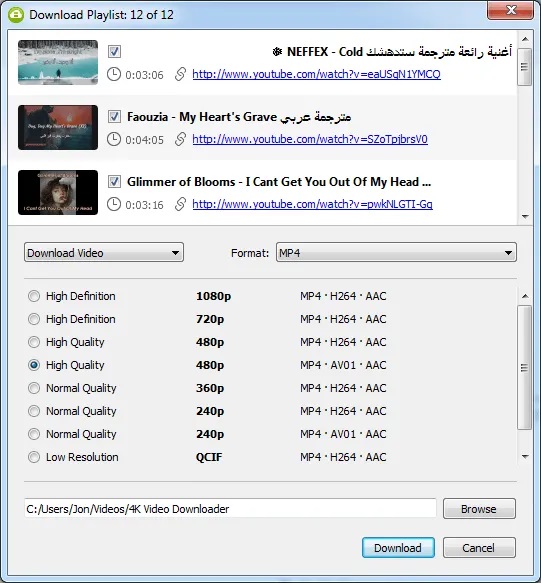This screenshot has height=583, width=541.
Task: Click the Browse button
Action: click(x=479, y=509)
